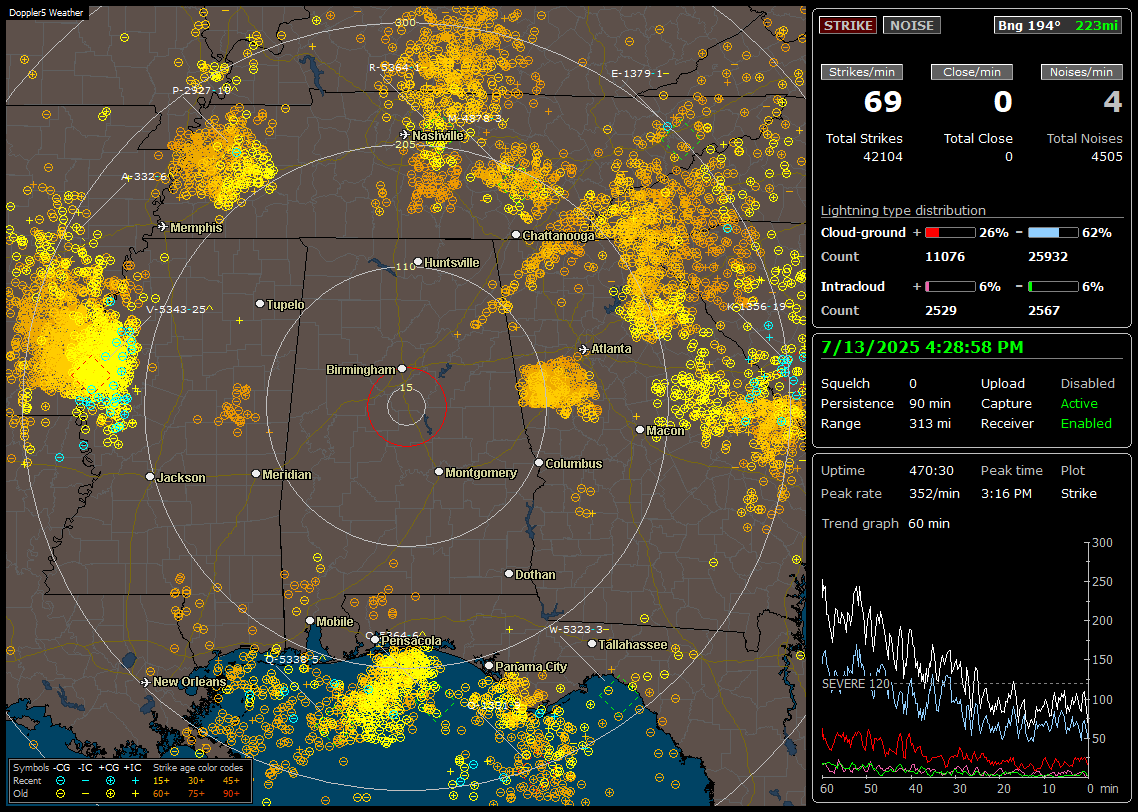Click the Nashville airport plane icon
Screen dimensions: 1138x812
pyautogui.click(x=405, y=135)
